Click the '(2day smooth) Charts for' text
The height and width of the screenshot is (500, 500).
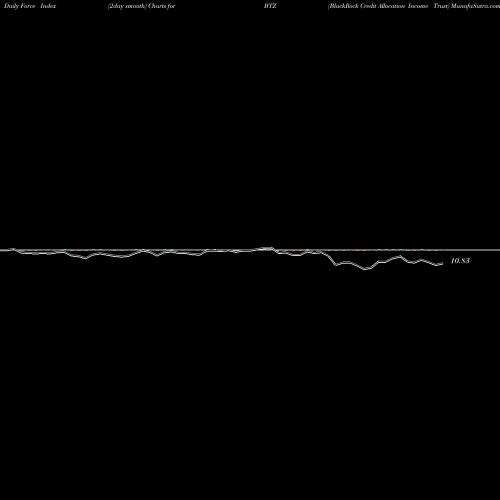[x=142, y=6]
